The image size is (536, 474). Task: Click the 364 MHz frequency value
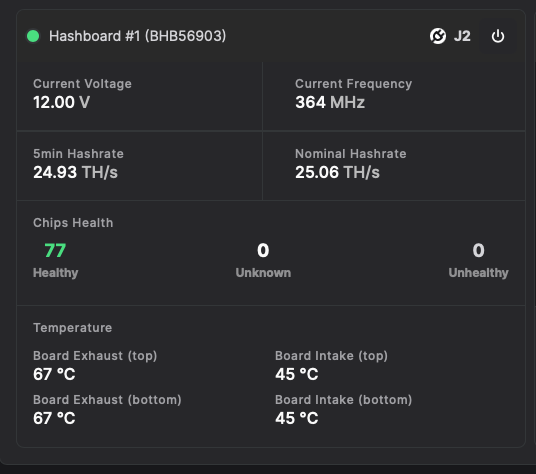coord(330,102)
